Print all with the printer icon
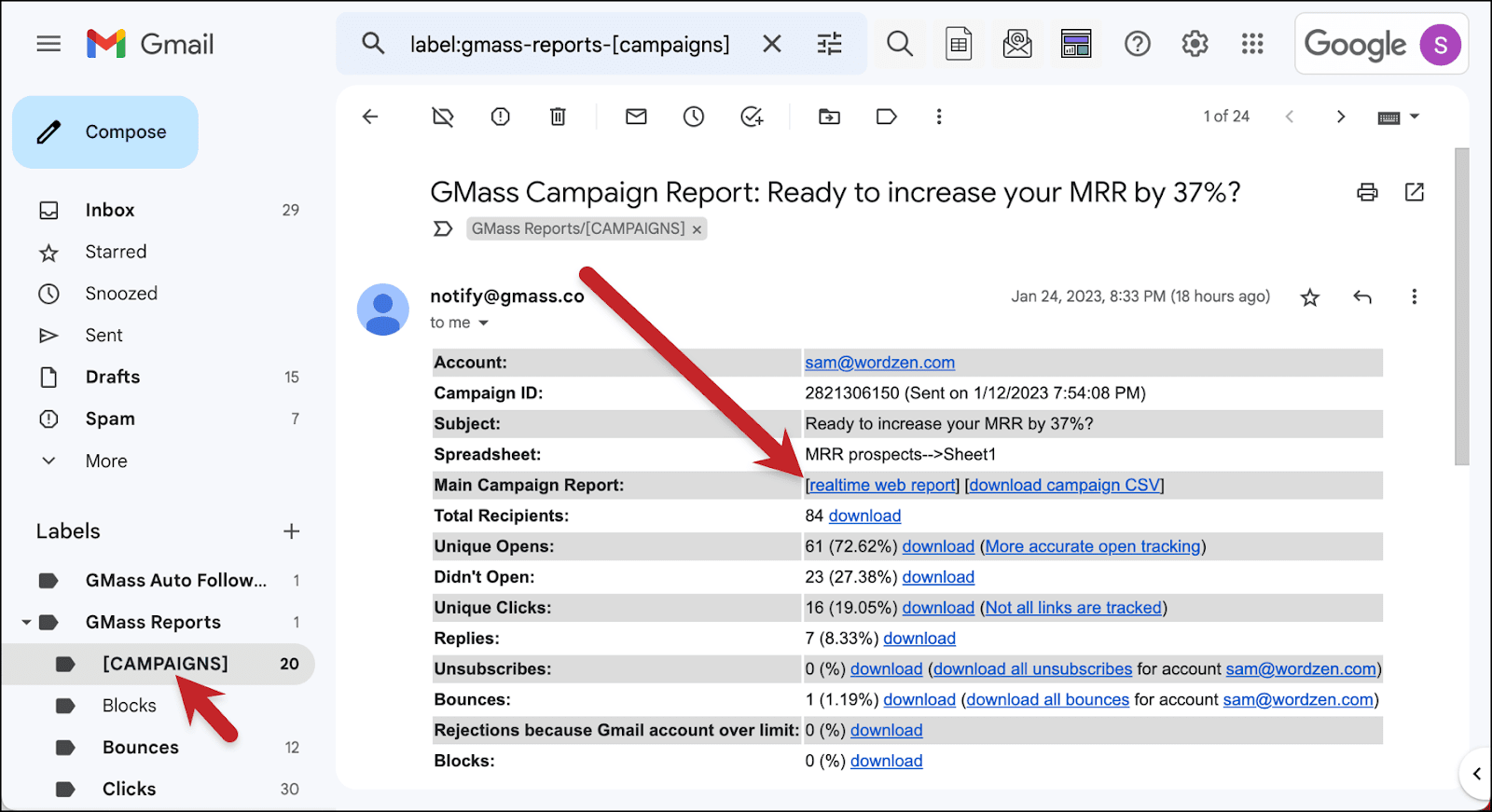This screenshot has height=812, width=1492. (x=1367, y=192)
